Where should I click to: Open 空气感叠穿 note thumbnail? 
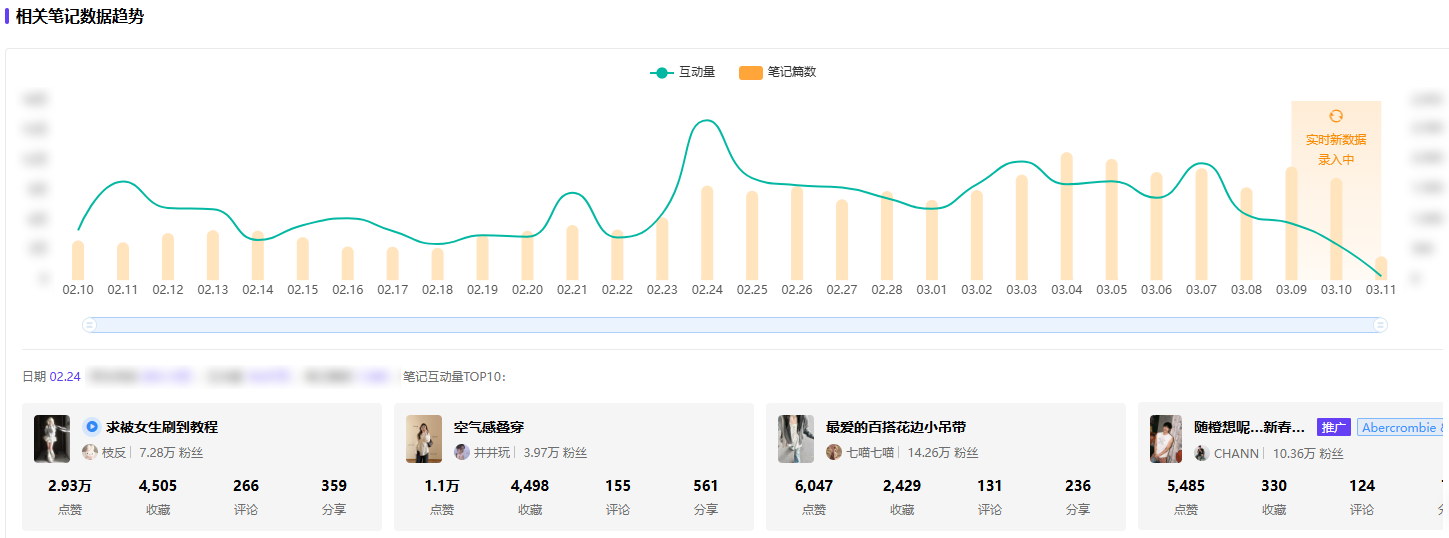coord(424,439)
